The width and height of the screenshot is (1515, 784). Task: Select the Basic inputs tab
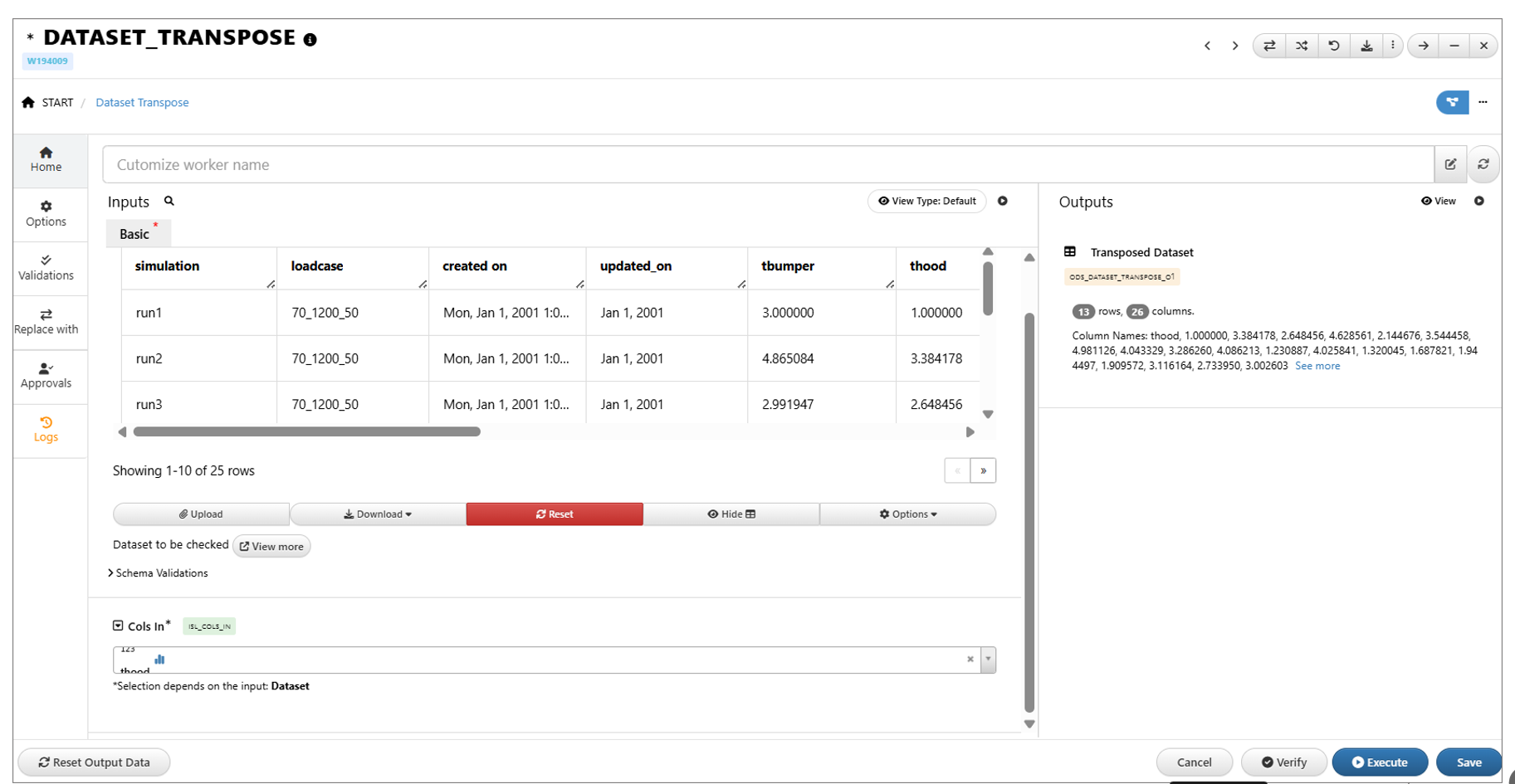[x=135, y=234]
